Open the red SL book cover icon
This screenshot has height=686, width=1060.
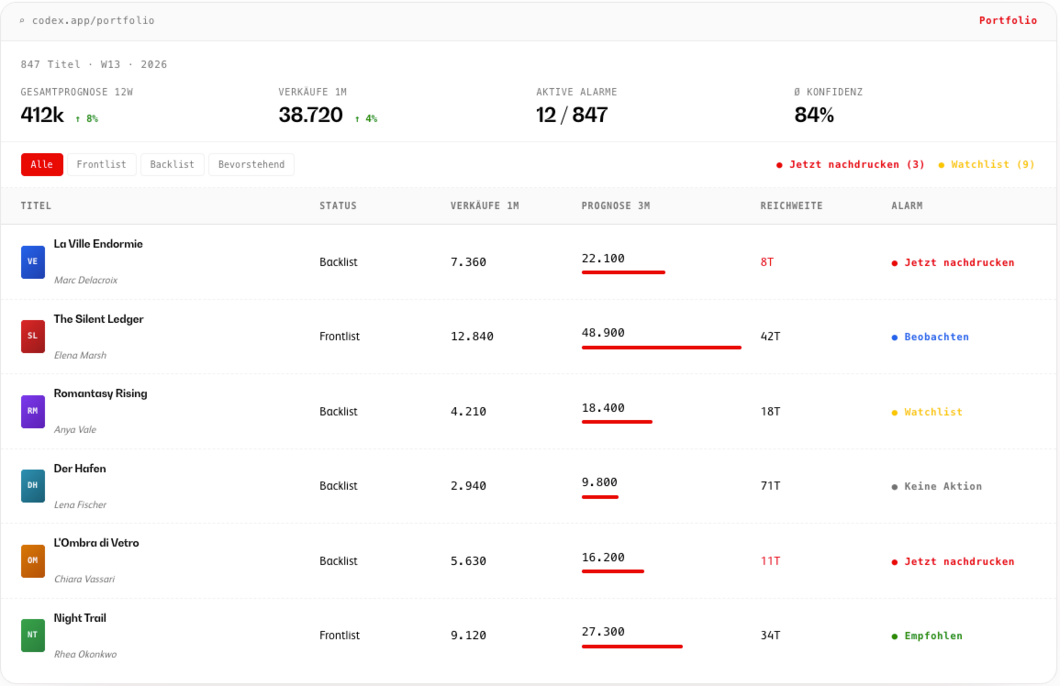click(32, 337)
